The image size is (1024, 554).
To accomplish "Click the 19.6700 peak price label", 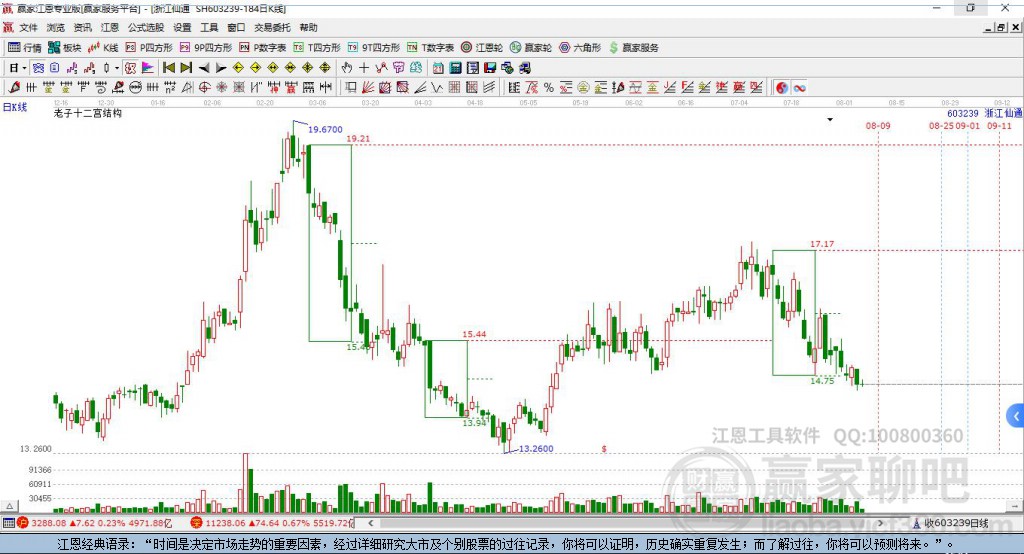I will pyautogui.click(x=325, y=129).
